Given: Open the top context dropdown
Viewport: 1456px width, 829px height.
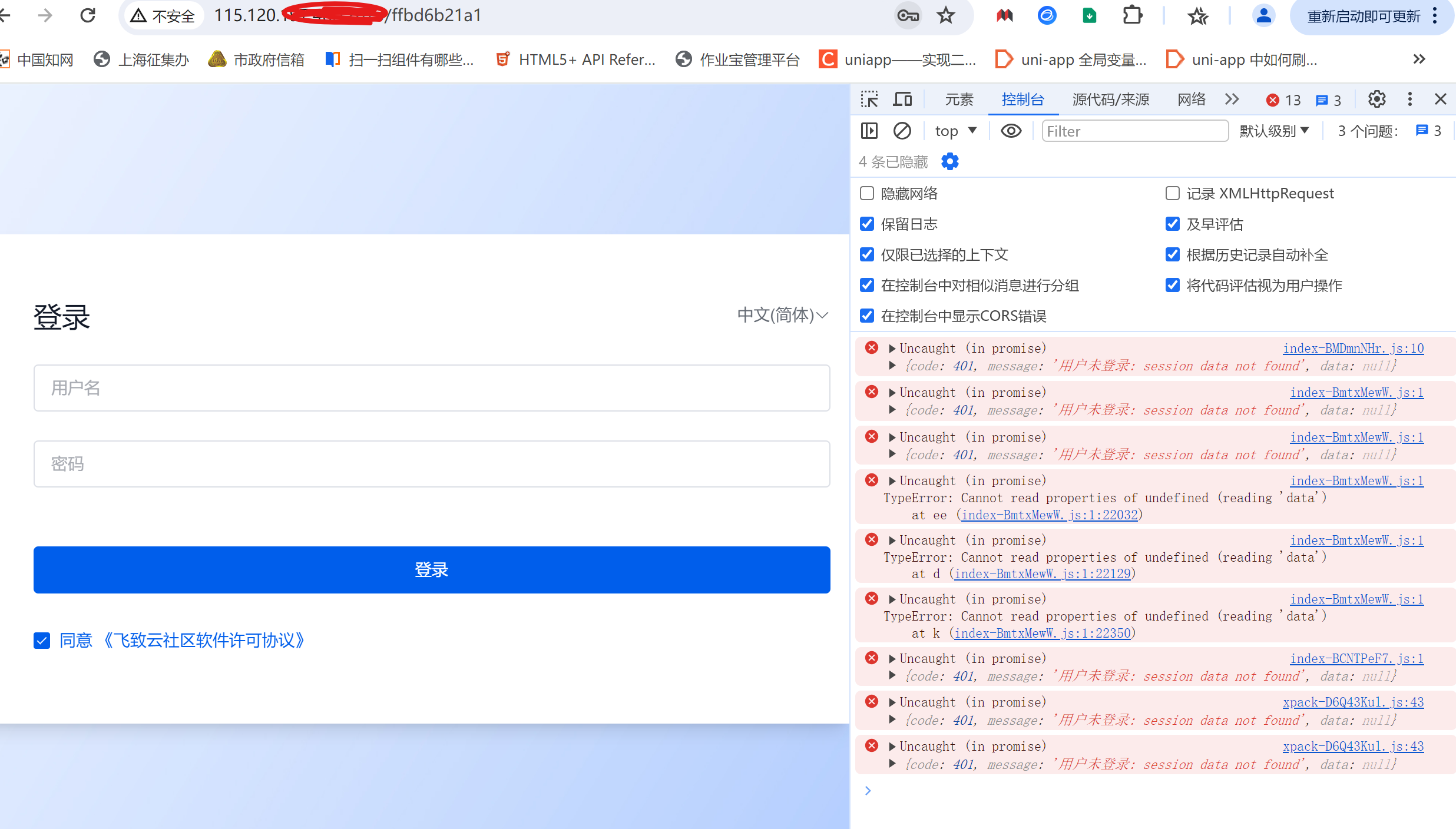Looking at the screenshot, I should point(955,131).
